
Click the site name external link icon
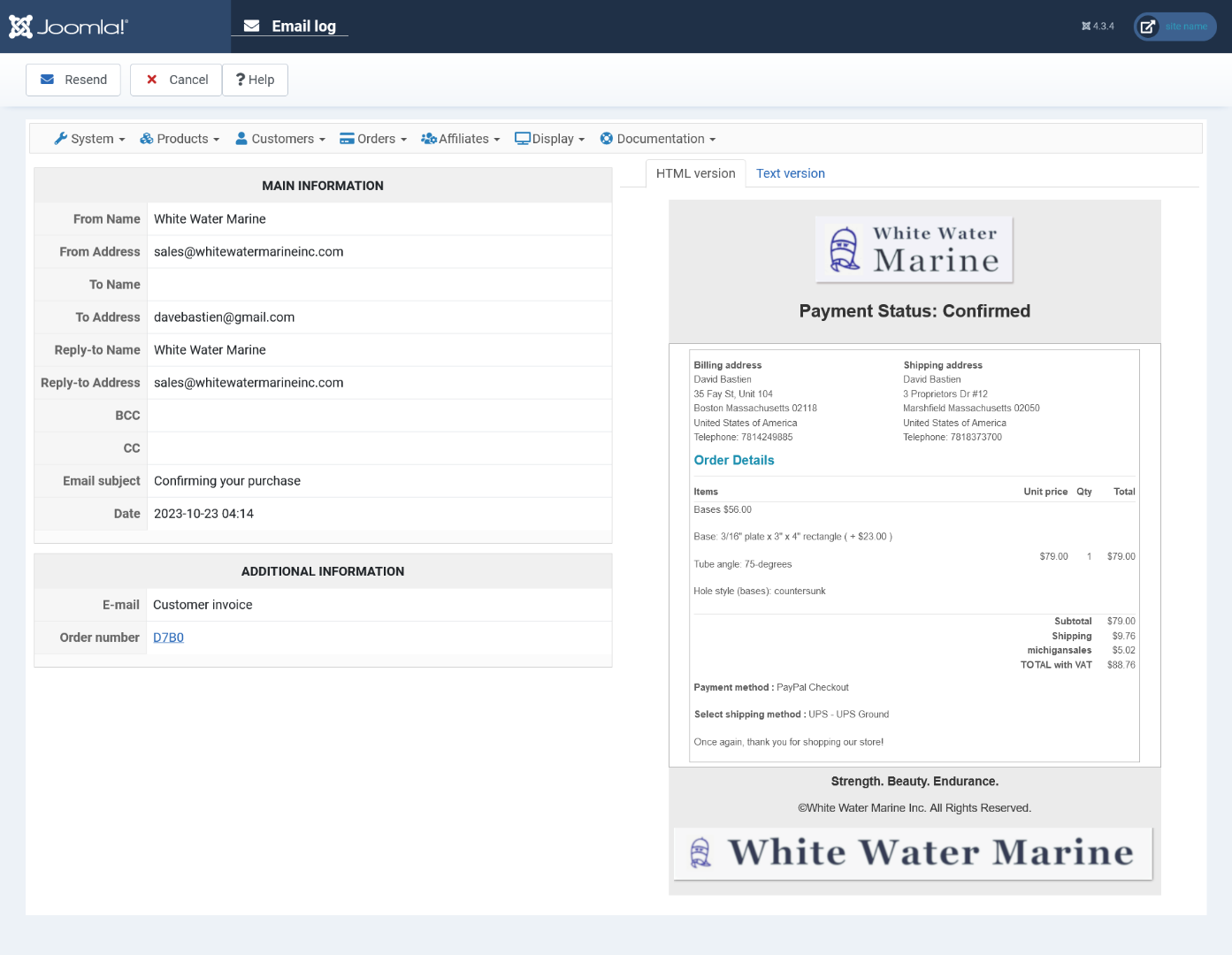[x=1147, y=27]
